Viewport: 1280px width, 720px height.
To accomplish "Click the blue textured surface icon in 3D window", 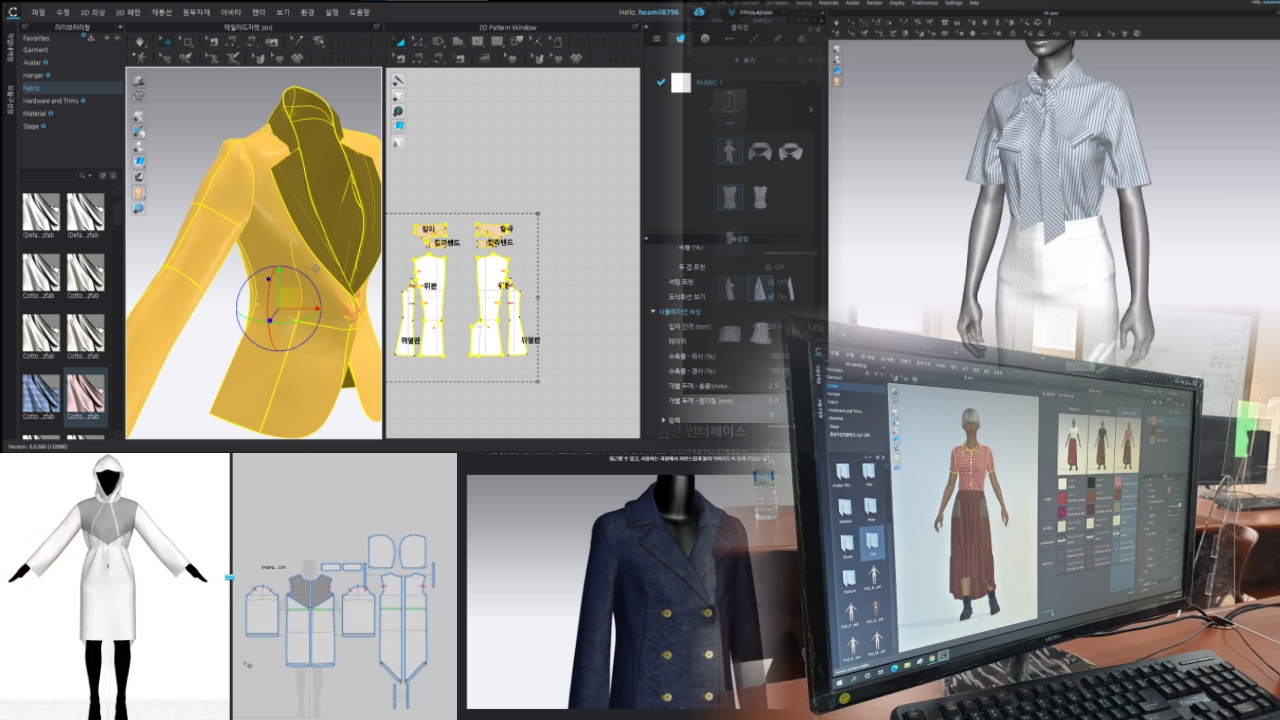I will [139, 161].
